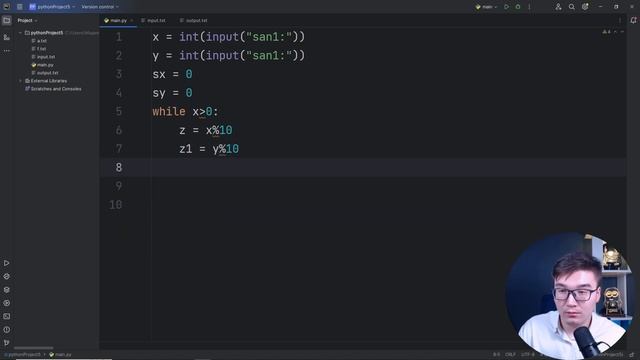
Task: Click line number 5 in the gutter
Action: pyautogui.click(x=119, y=111)
